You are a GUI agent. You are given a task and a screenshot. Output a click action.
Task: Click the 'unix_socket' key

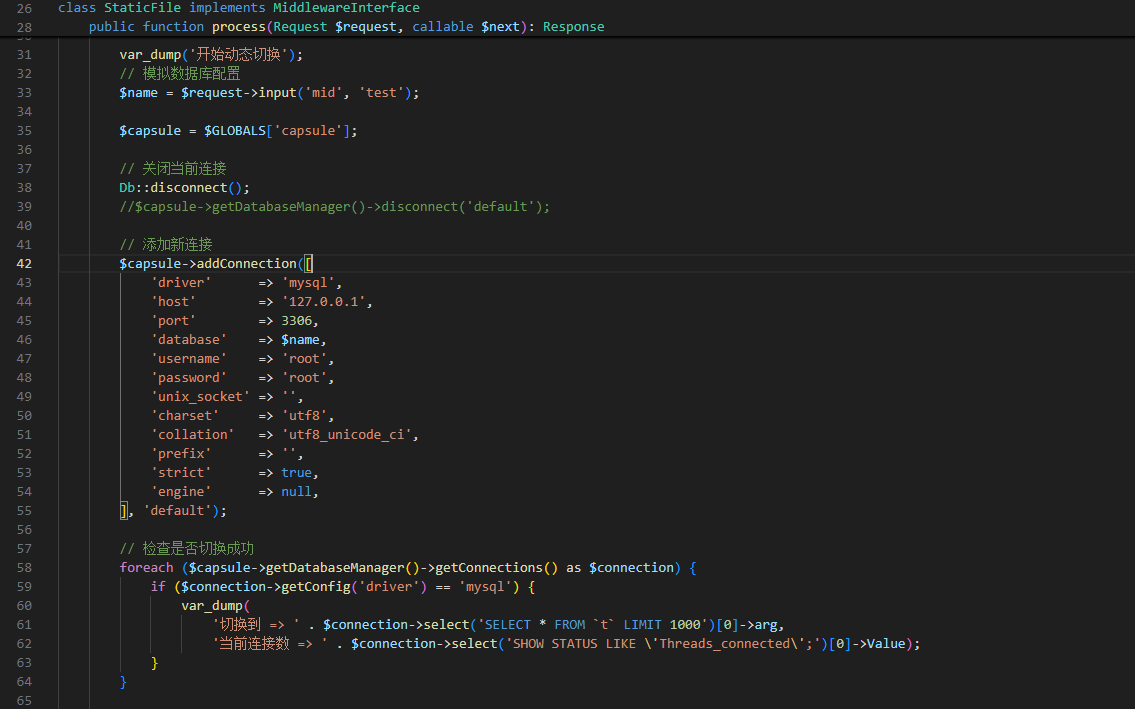pos(201,397)
